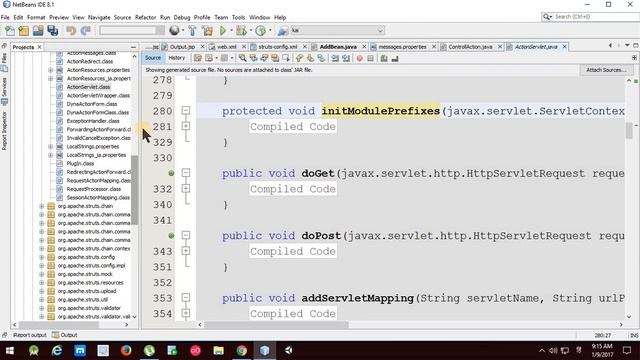Collapse the doGet method fold marker
This screenshot has height=360, width=640.
pos(186,173)
